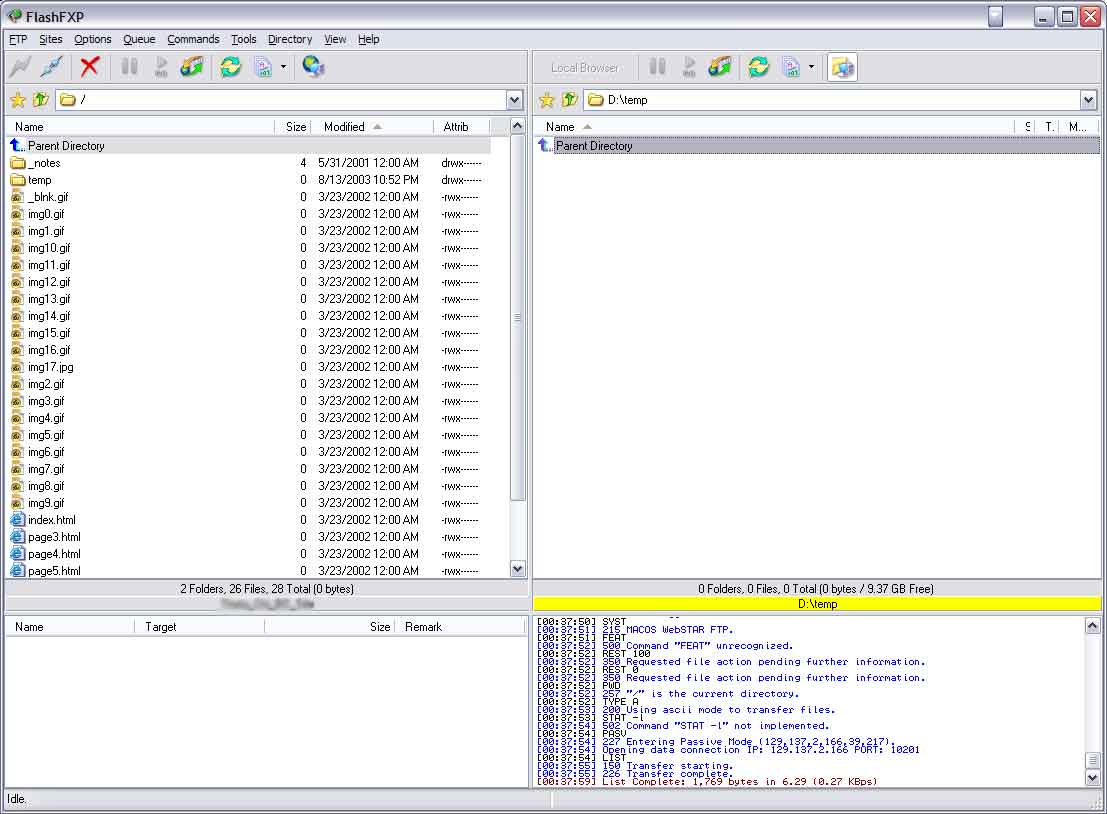Go up one folder in local pane
This screenshot has width=1107, height=814.
(569, 100)
